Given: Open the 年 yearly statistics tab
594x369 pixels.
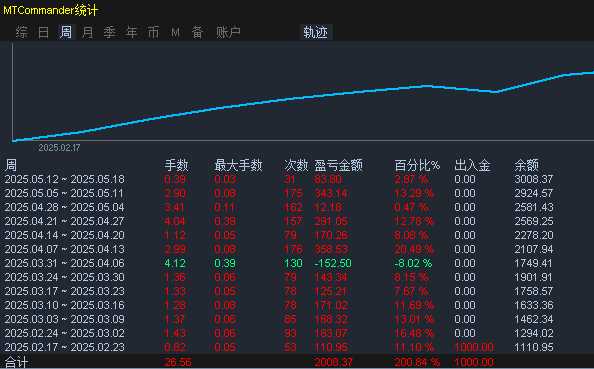Looking at the screenshot, I should (x=131, y=32).
